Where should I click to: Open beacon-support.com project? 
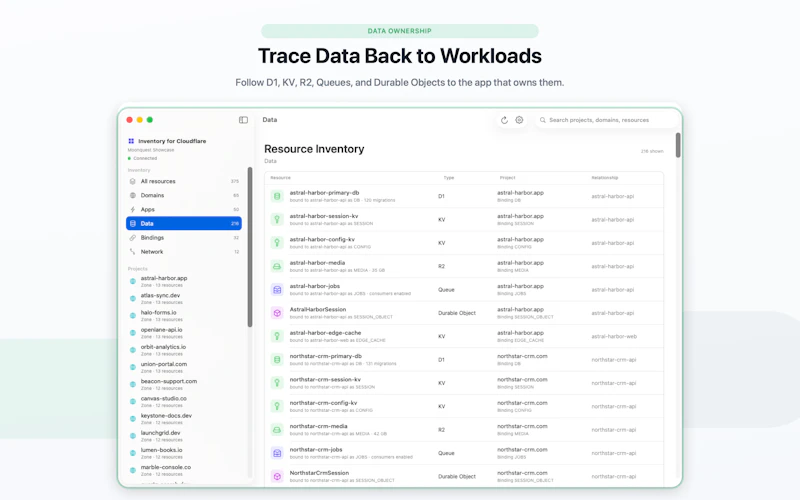click(x=184, y=384)
